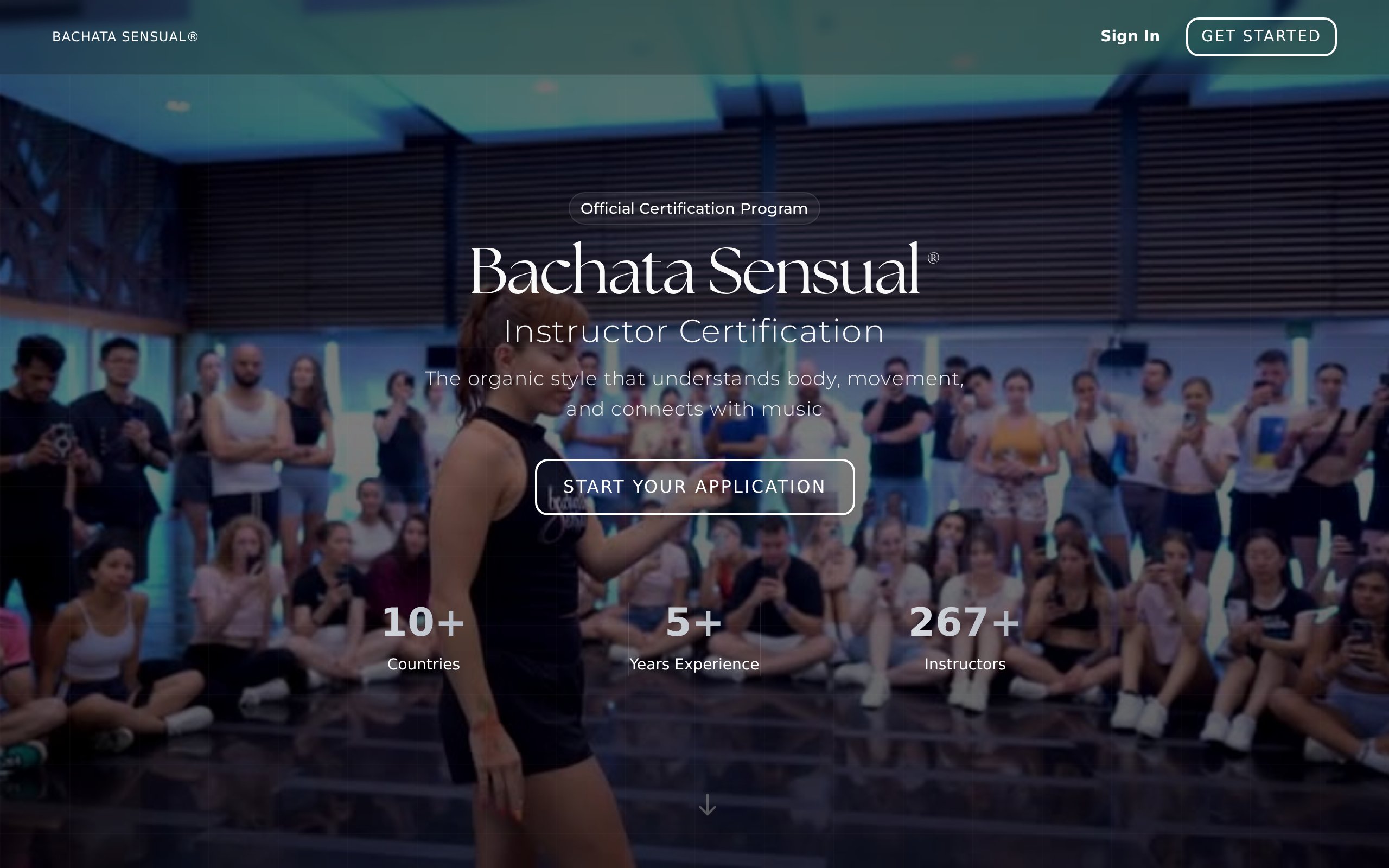Click the Instructor Certification subtitle
Screen dimensions: 1389x868
point(694,331)
